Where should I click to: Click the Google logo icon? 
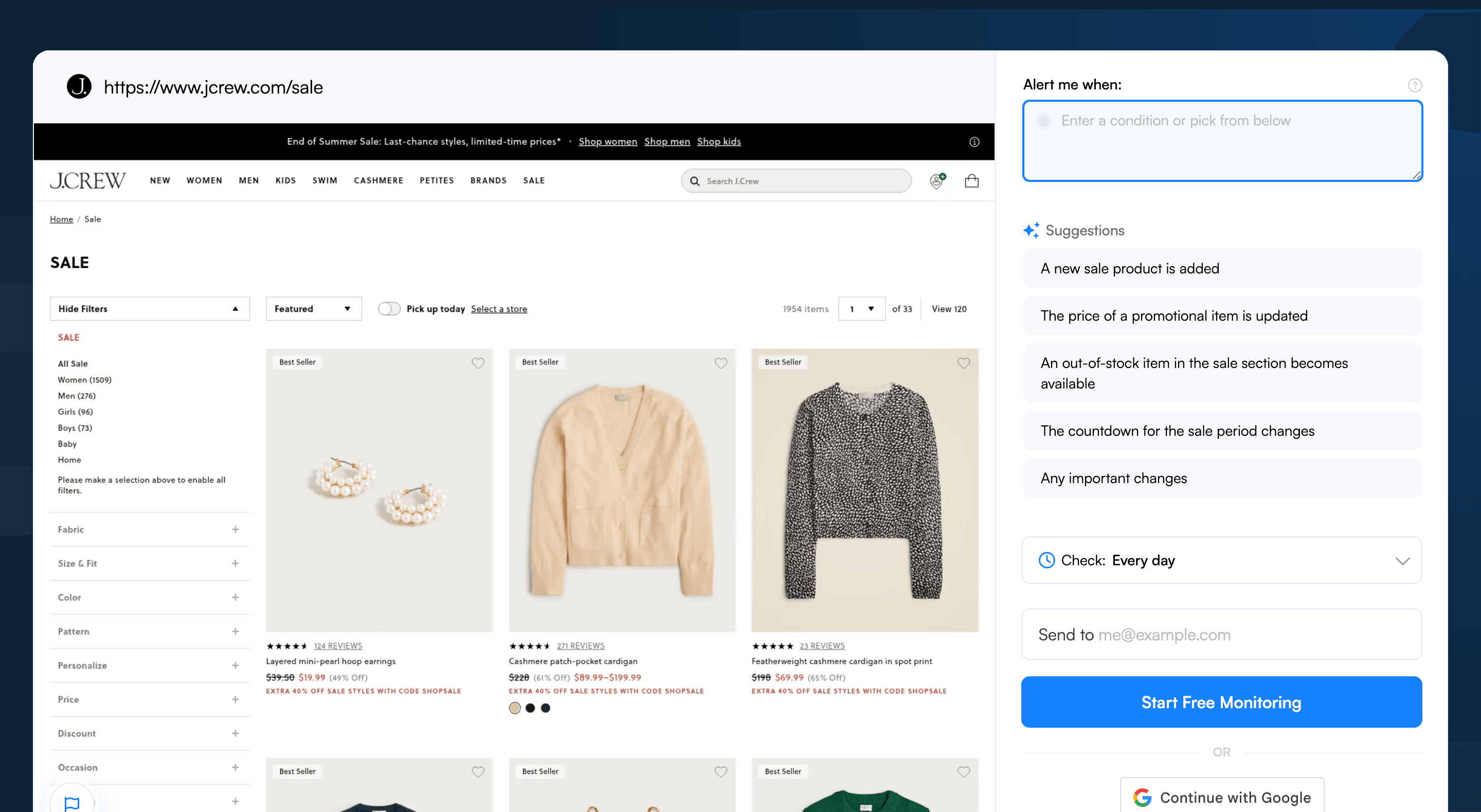1142,798
